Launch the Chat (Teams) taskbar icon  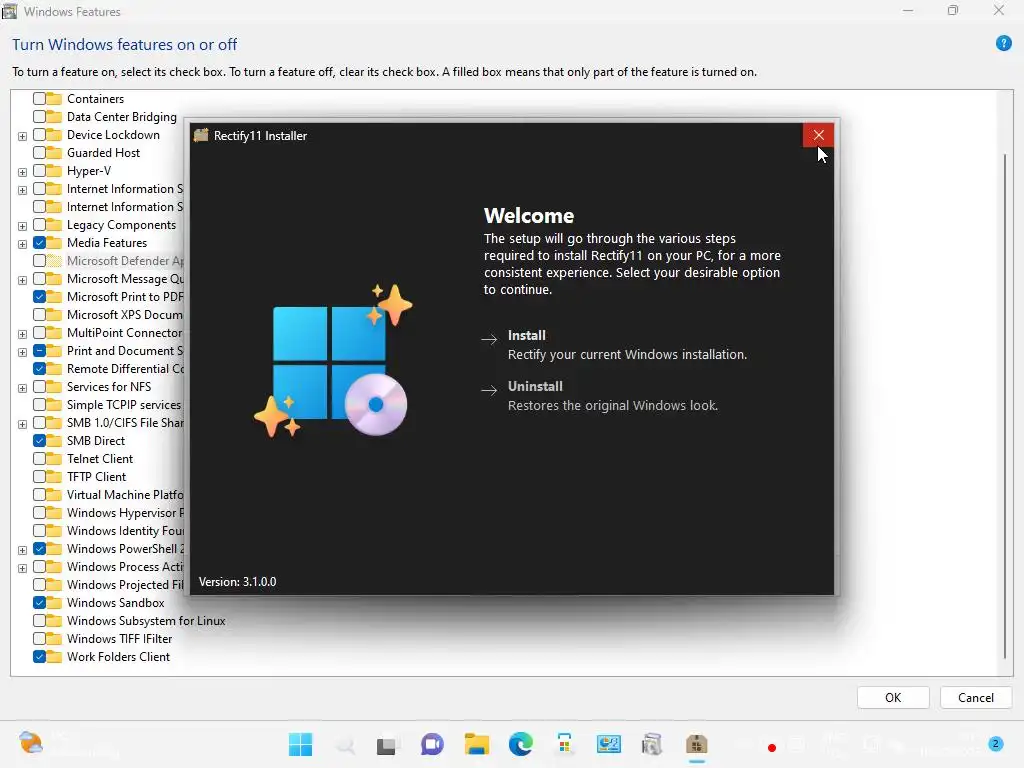[x=432, y=744]
